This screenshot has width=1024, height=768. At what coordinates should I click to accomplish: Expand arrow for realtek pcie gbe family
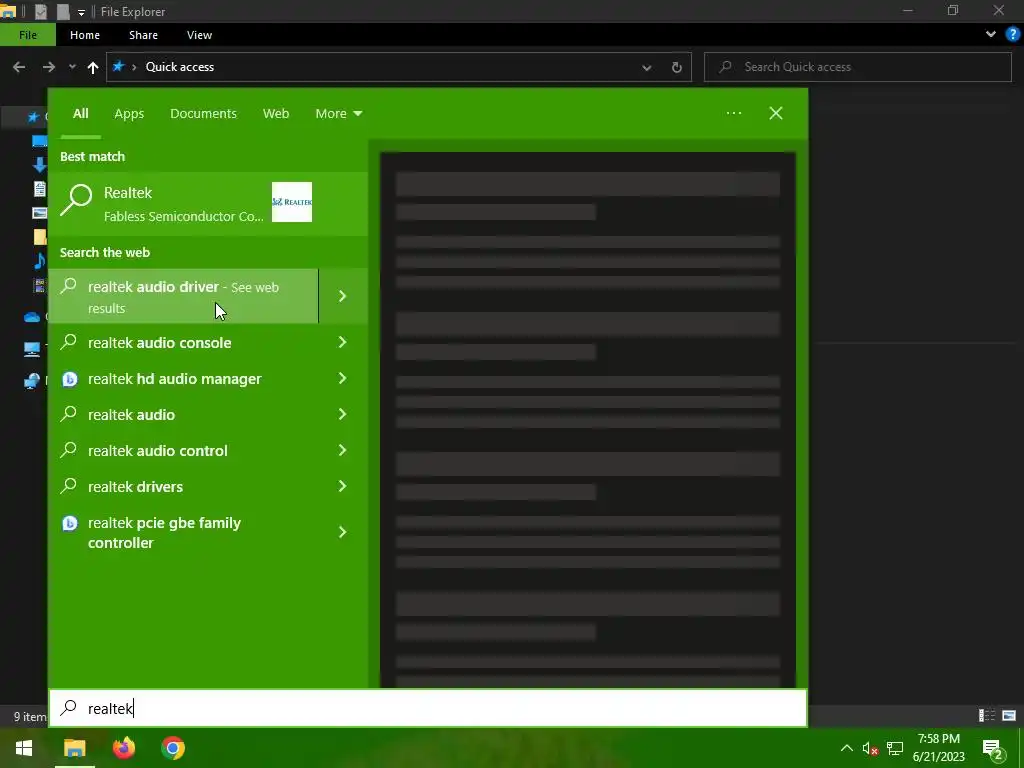coord(342,532)
